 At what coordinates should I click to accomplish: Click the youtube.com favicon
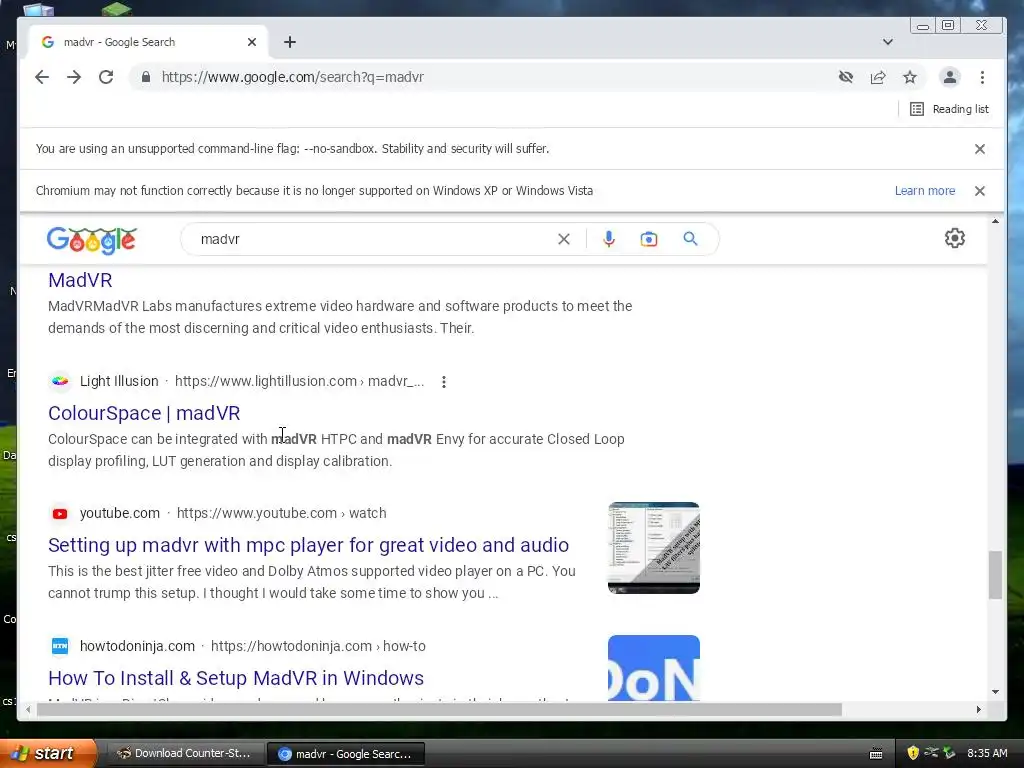coord(60,513)
